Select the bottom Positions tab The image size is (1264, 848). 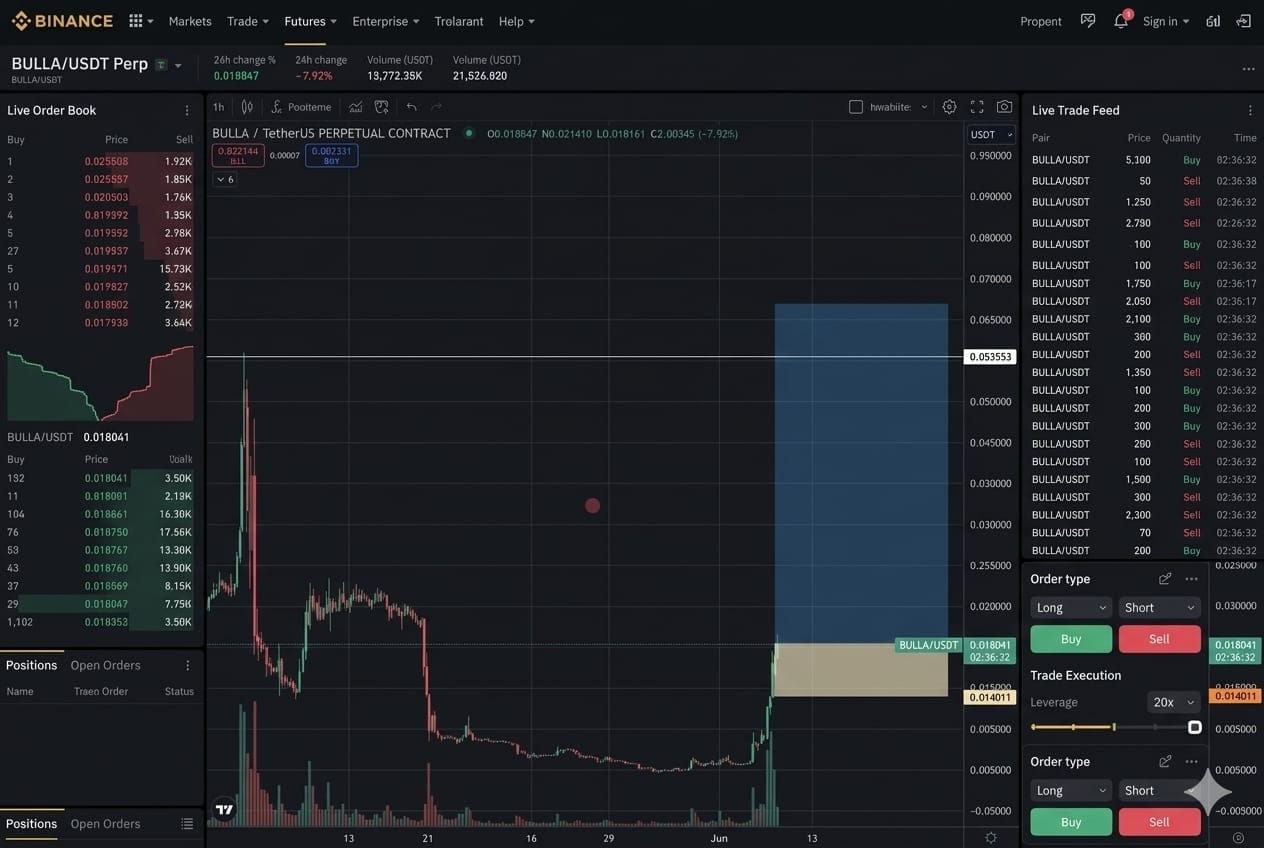(31, 824)
